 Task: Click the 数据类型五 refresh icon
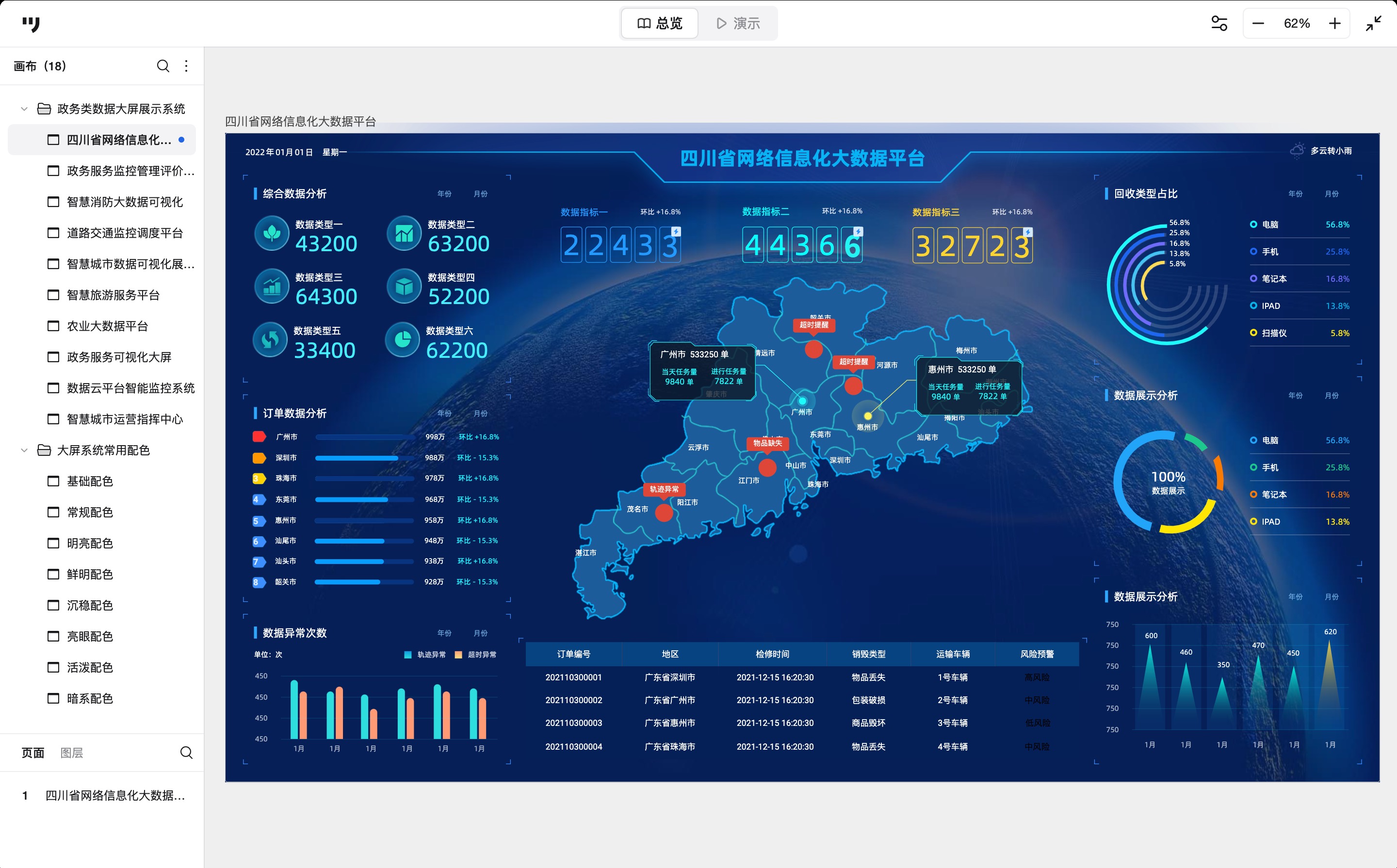[x=270, y=340]
